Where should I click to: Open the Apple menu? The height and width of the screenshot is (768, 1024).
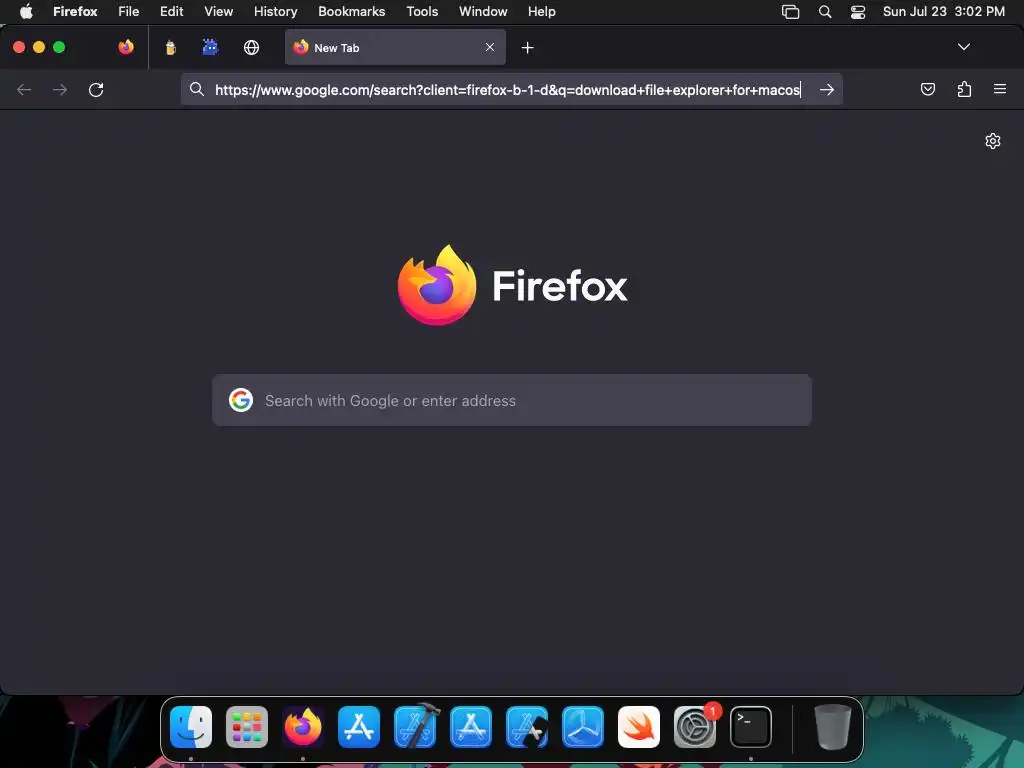point(26,11)
